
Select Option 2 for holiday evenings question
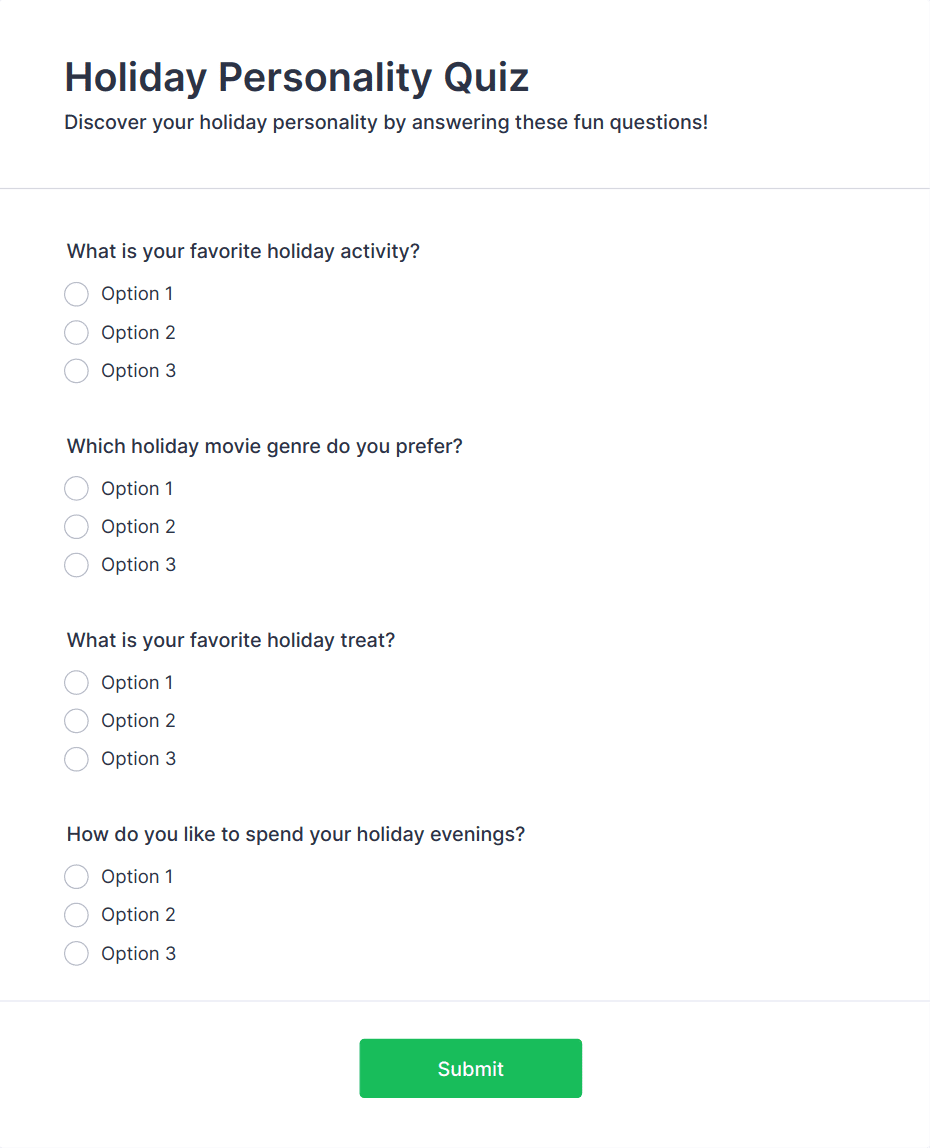76,914
